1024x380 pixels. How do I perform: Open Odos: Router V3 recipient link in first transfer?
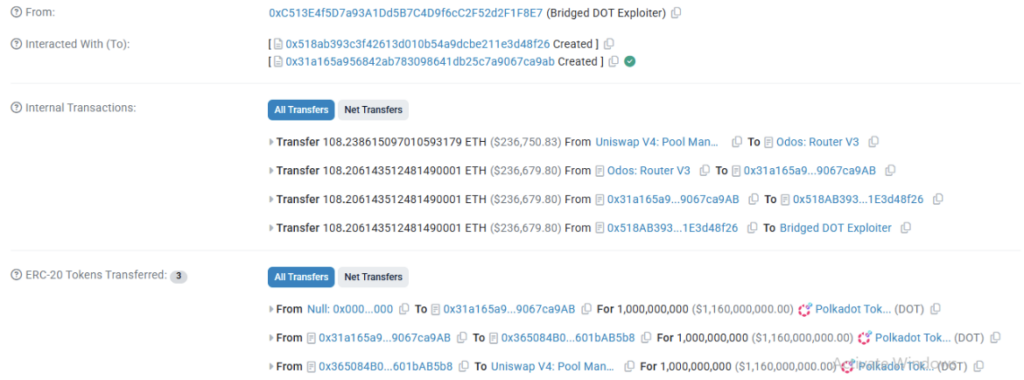coord(818,142)
